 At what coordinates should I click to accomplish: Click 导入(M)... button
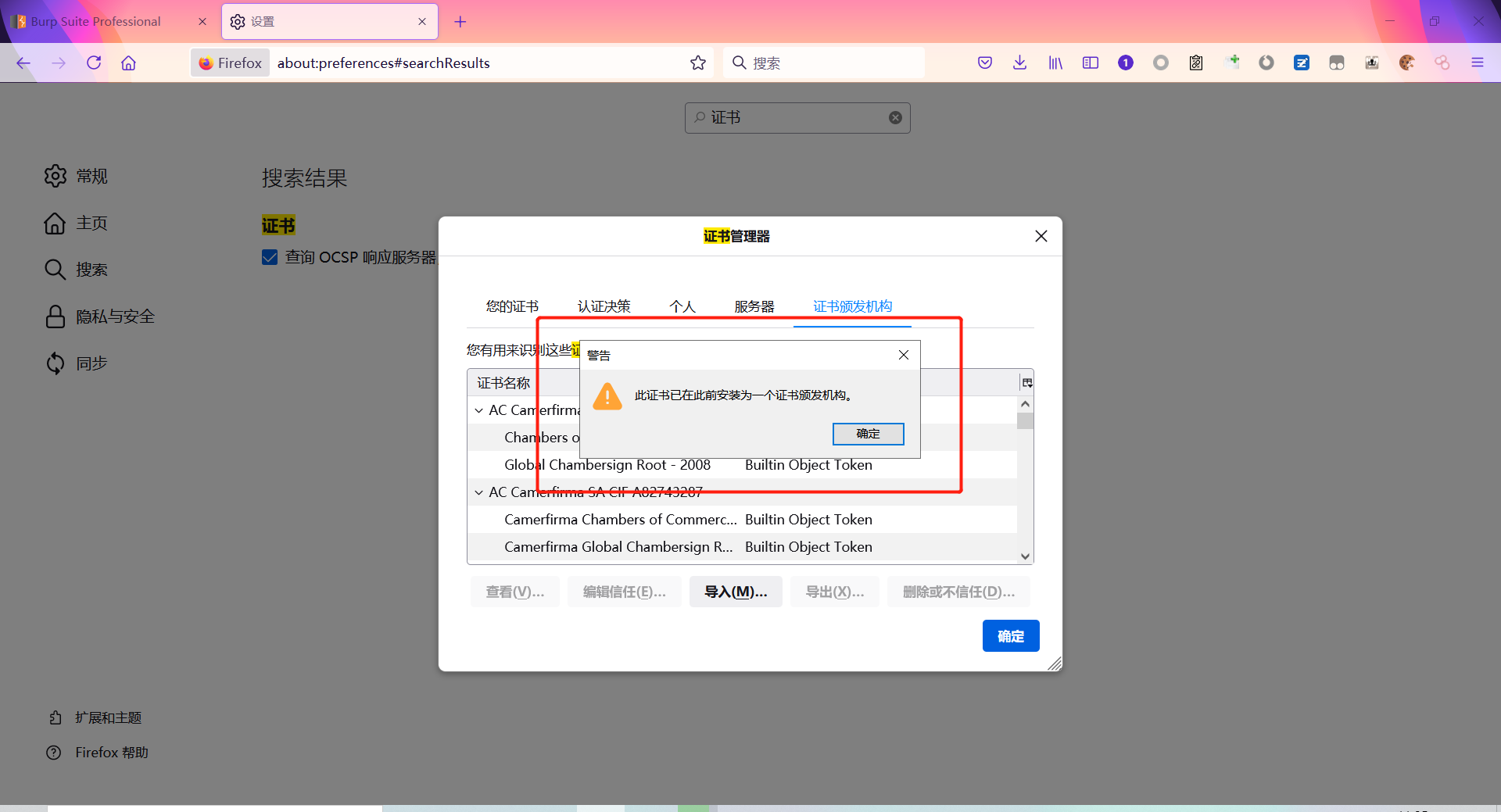(736, 592)
